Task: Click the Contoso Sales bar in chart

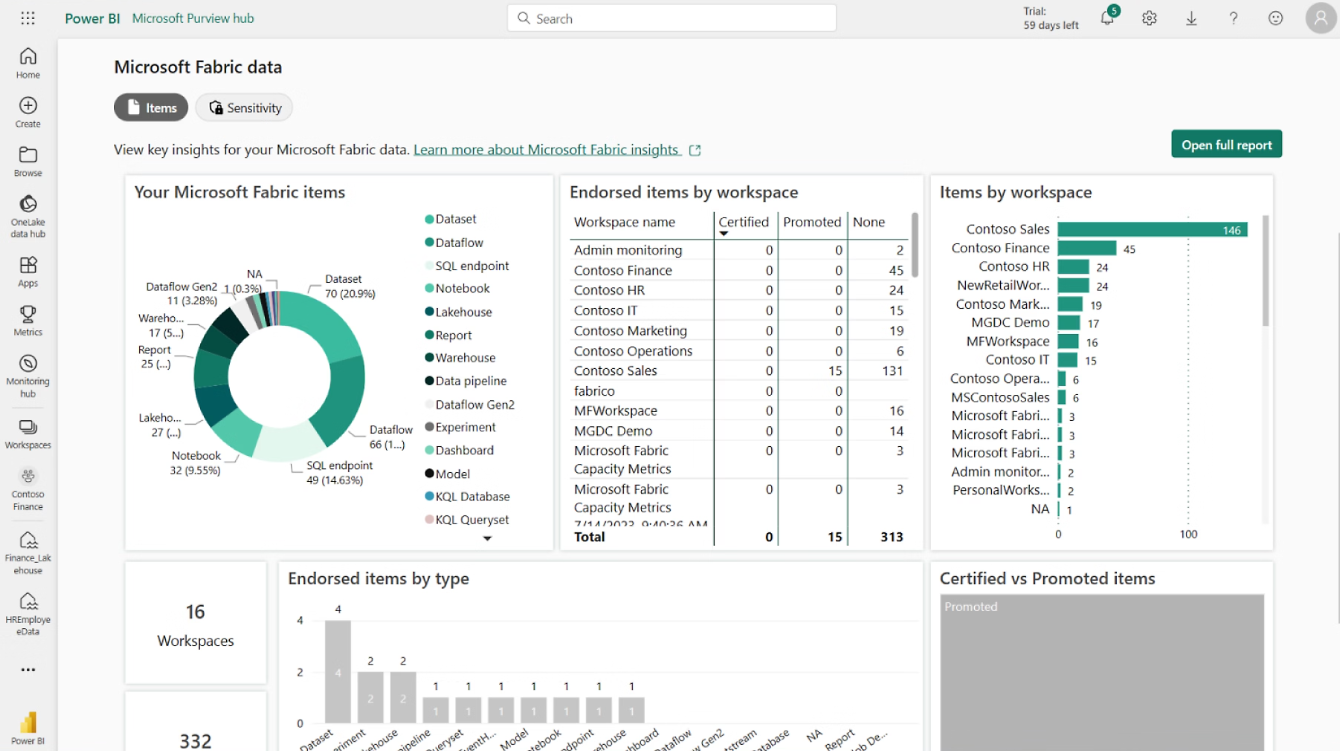Action: (1150, 230)
